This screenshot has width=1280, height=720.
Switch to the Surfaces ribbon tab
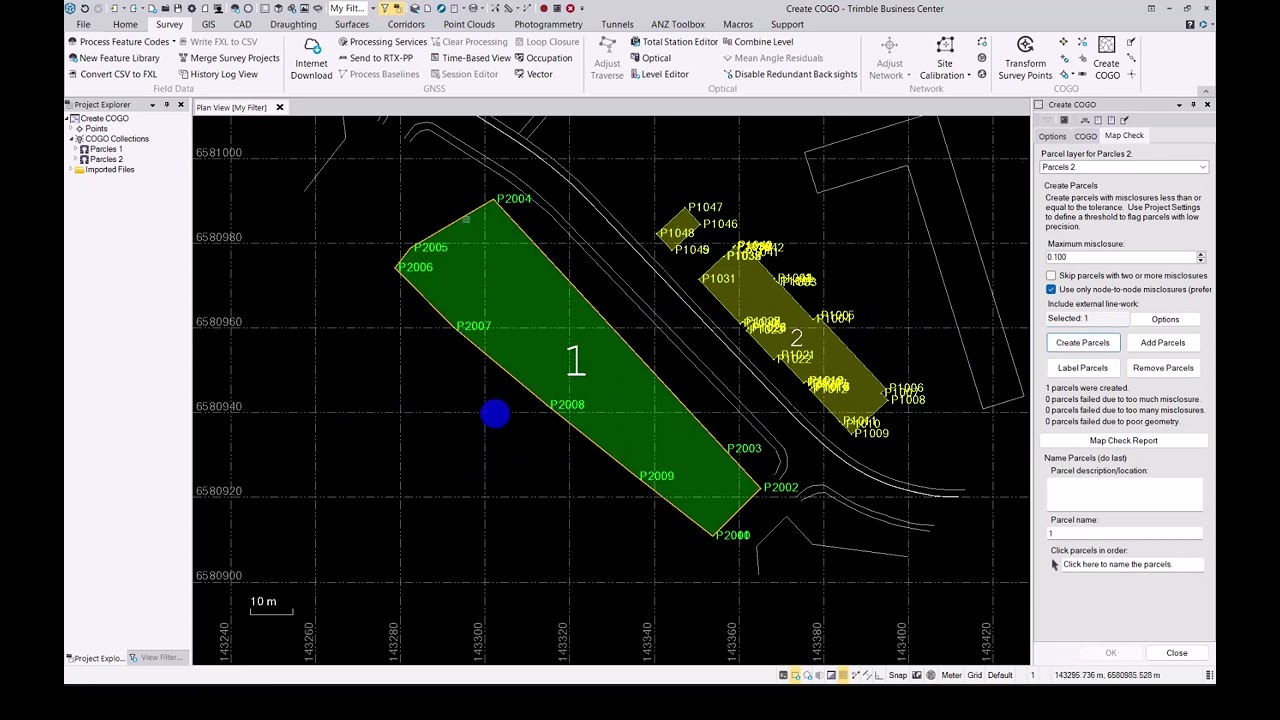pos(352,24)
